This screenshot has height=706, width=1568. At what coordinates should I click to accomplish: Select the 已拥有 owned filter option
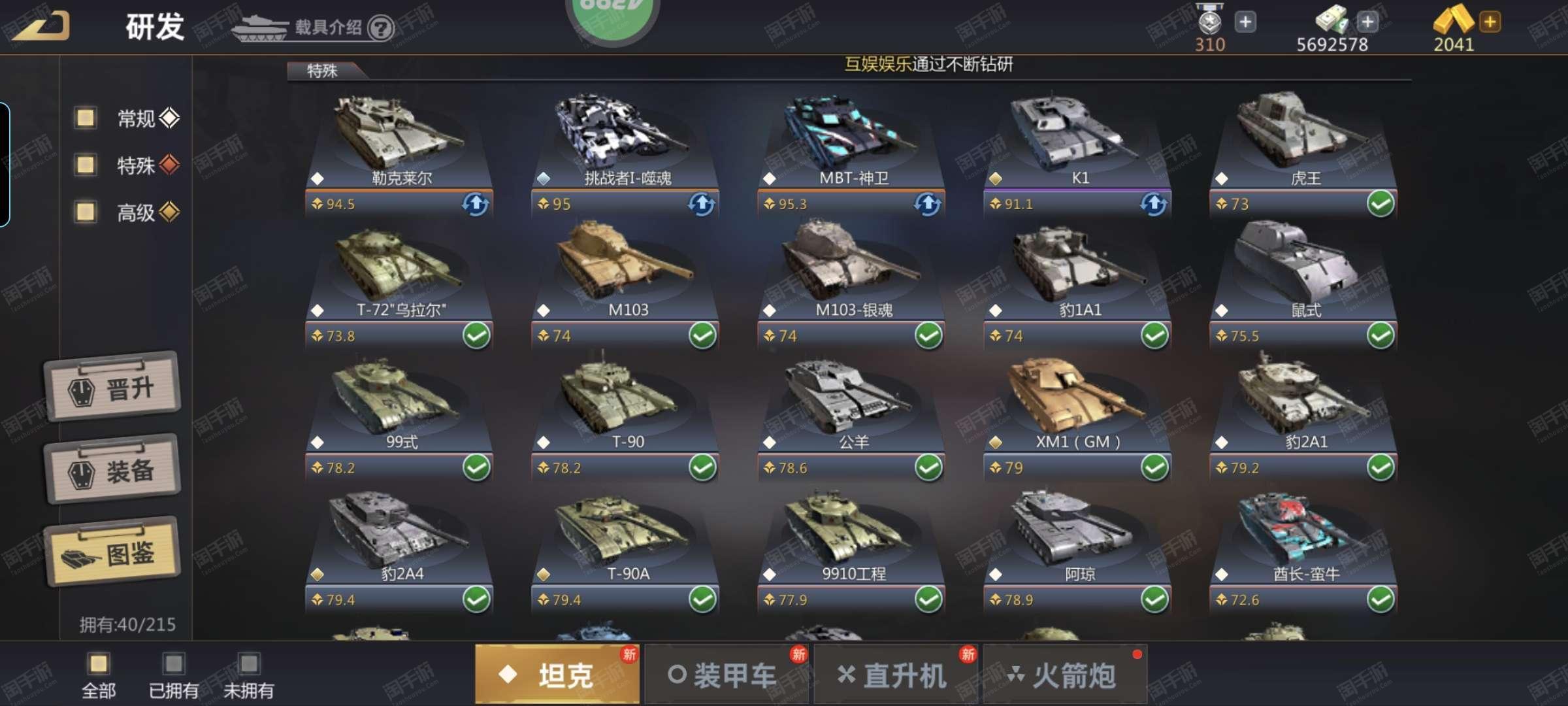click(x=174, y=675)
